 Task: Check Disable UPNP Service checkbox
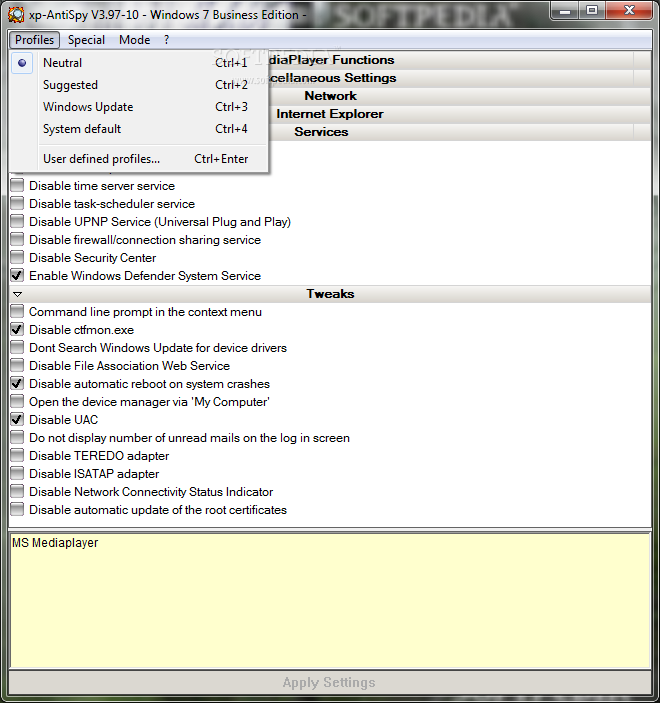[x=17, y=221]
